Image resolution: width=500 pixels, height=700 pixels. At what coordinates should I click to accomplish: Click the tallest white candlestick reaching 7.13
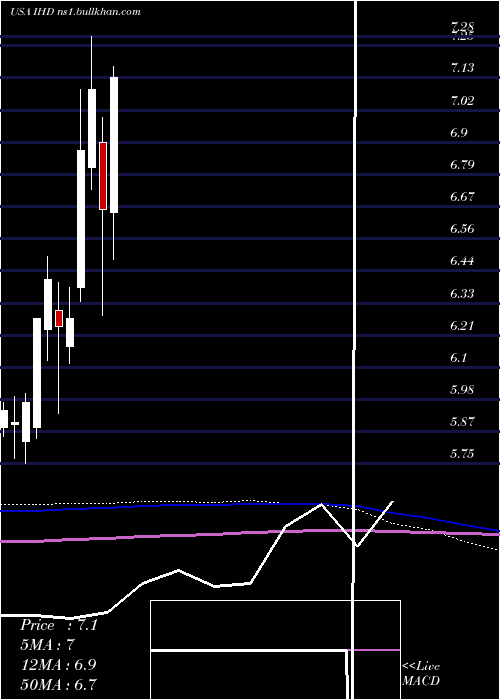[114, 145]
